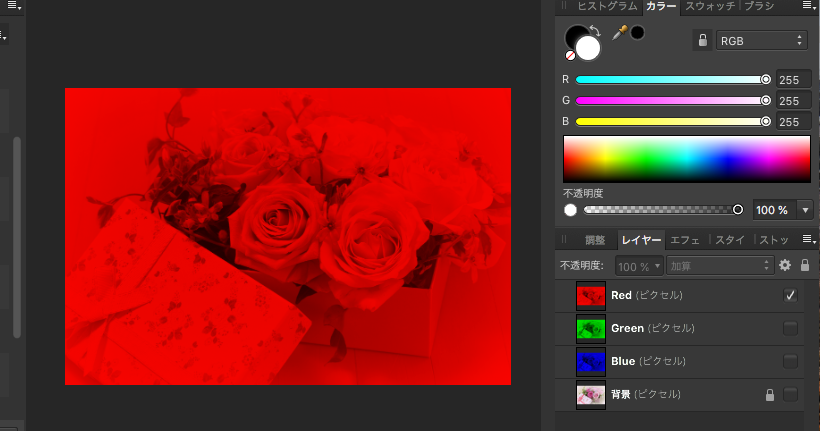Expand the color opacity 100 % dropdown arrow
This screenshot has height=431, width=820.
[x=806, y=210]
